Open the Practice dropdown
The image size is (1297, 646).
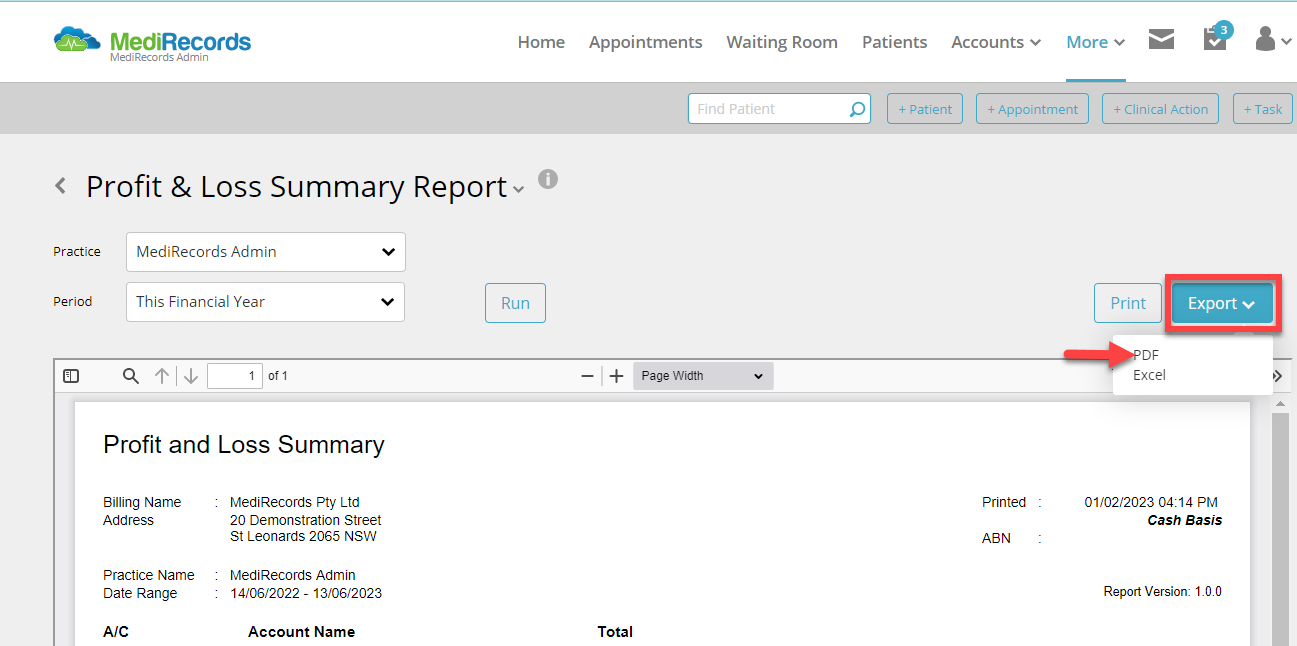pos(266,252)
